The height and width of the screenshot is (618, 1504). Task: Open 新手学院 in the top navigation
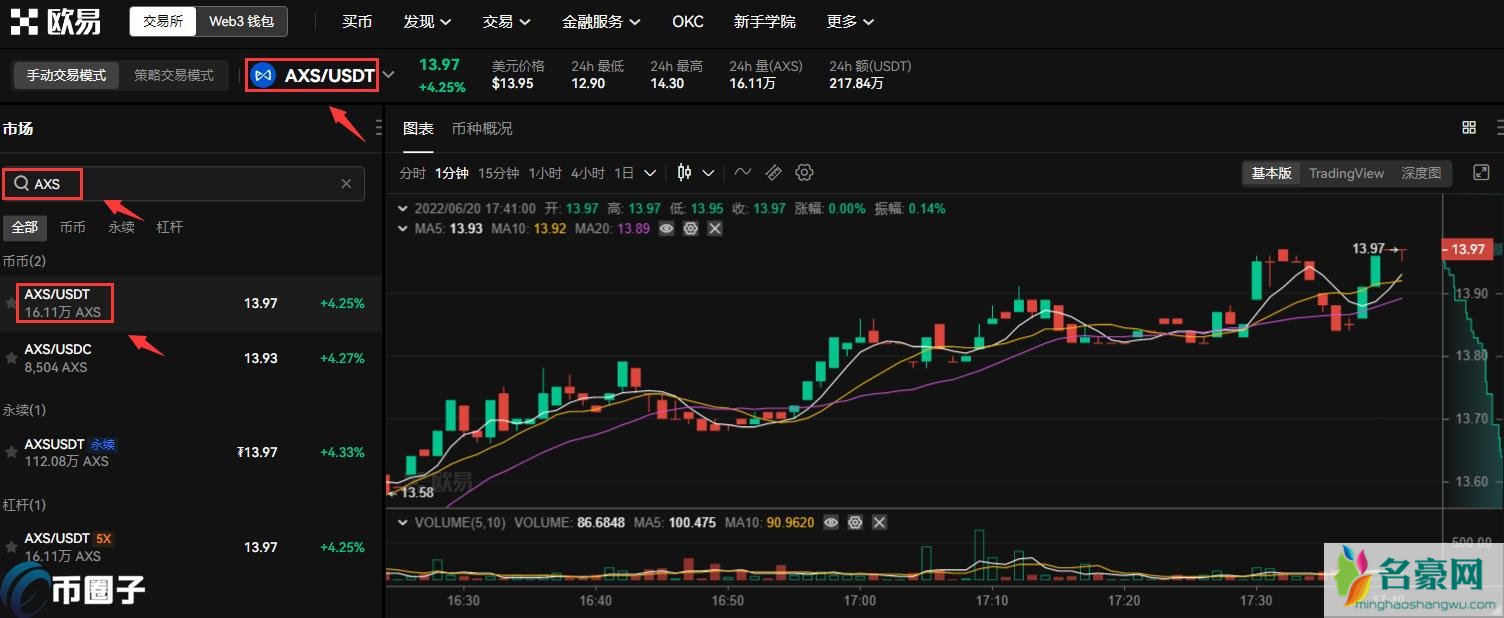point(765,21)
